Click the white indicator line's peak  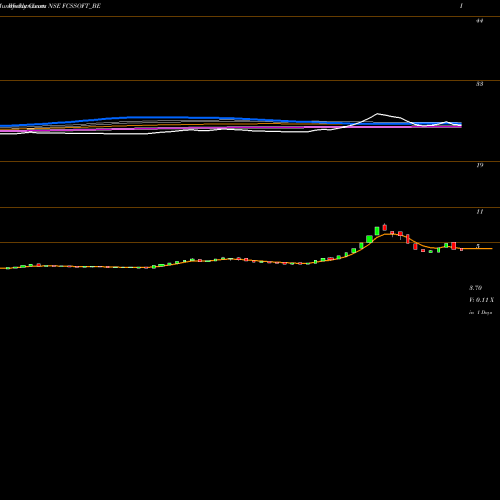tap(377, 114)
